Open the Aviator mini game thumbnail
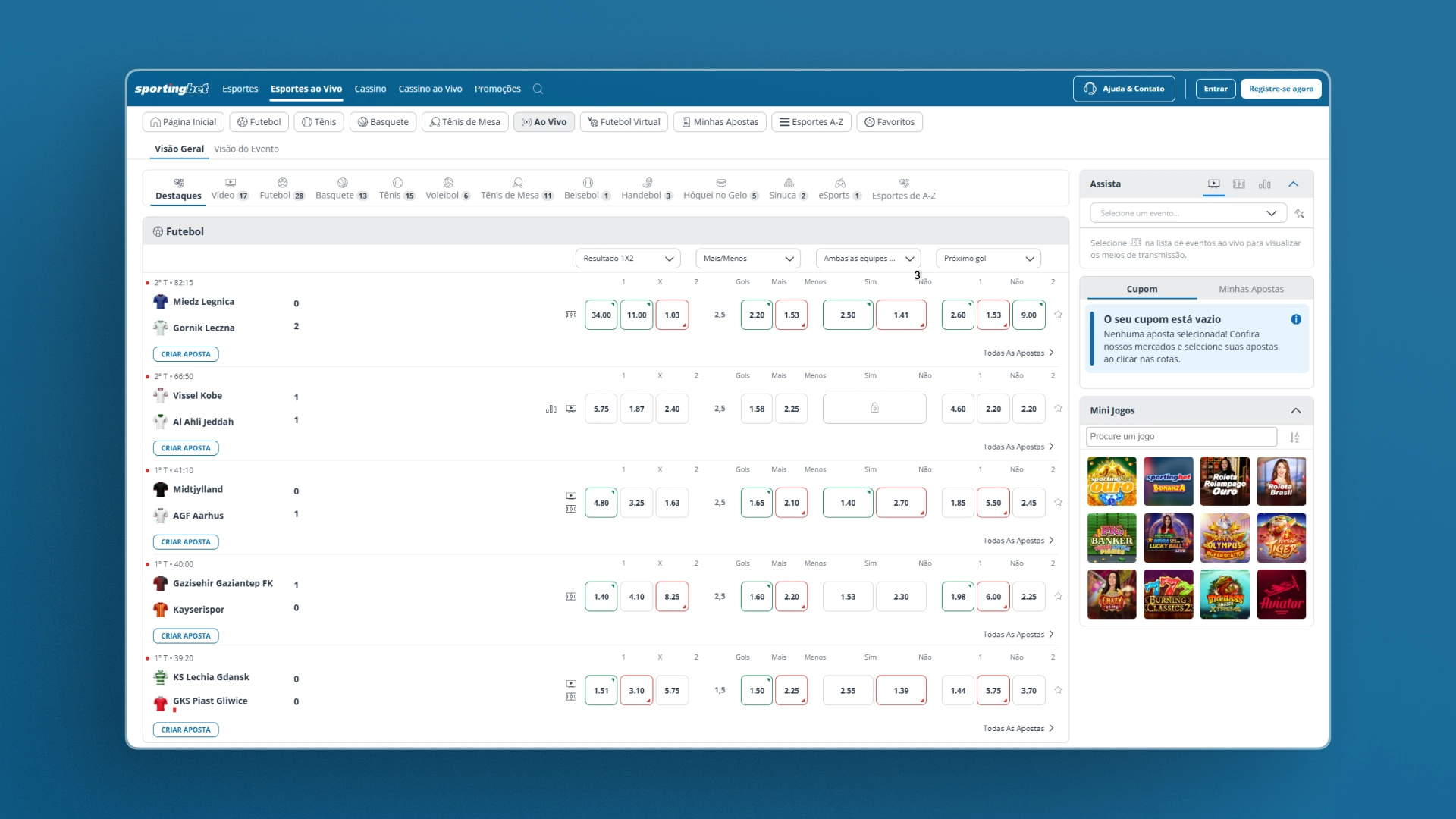 (1282, 595)
